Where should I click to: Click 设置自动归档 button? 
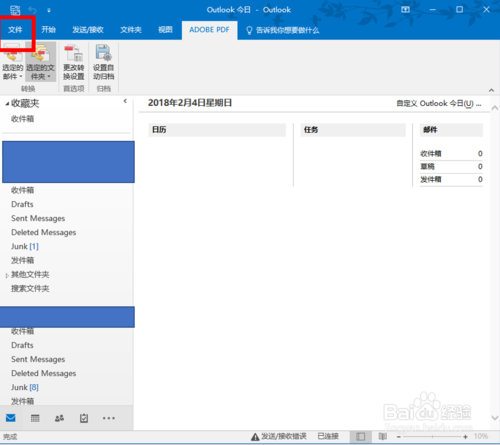pyautogui.click(x=103, y=62)
